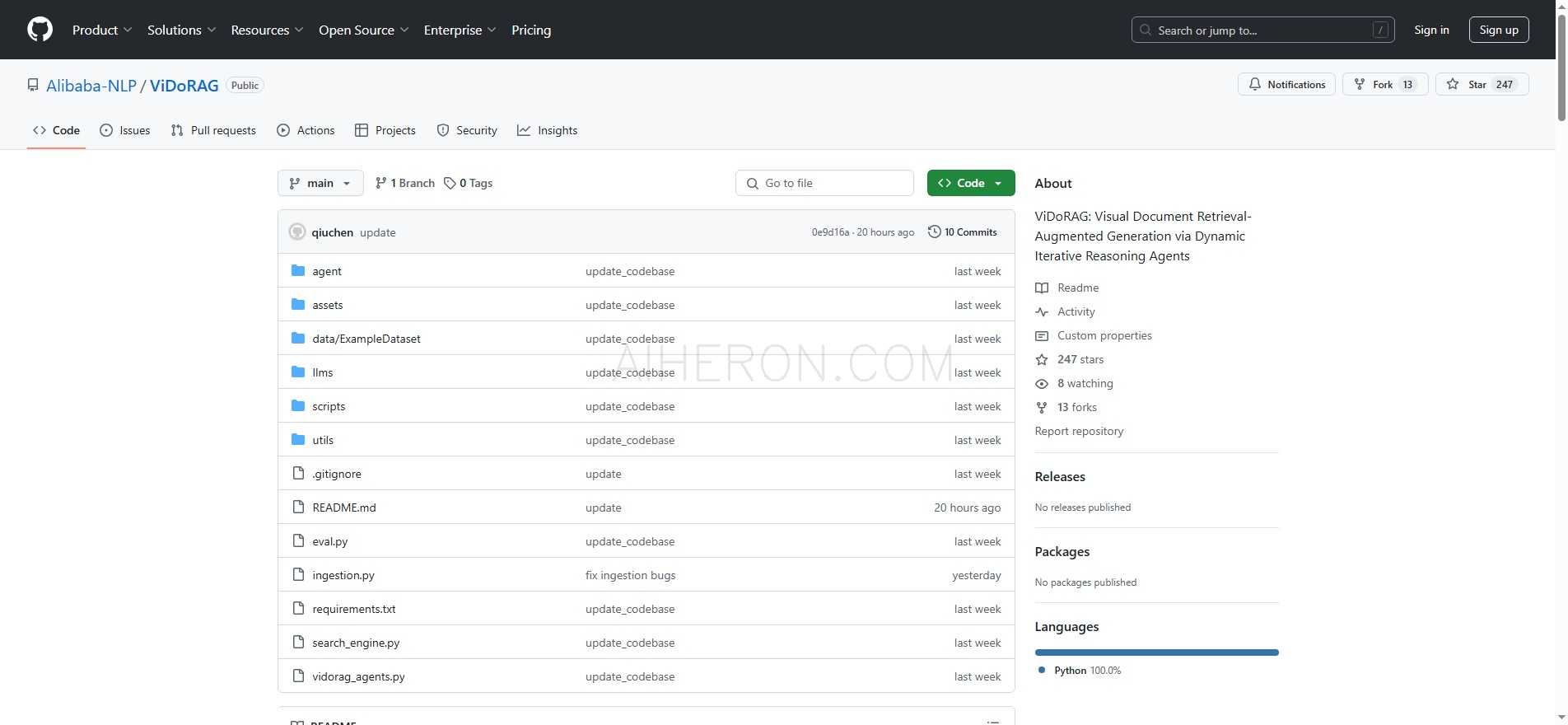Open the Packages heading link

1062,552
